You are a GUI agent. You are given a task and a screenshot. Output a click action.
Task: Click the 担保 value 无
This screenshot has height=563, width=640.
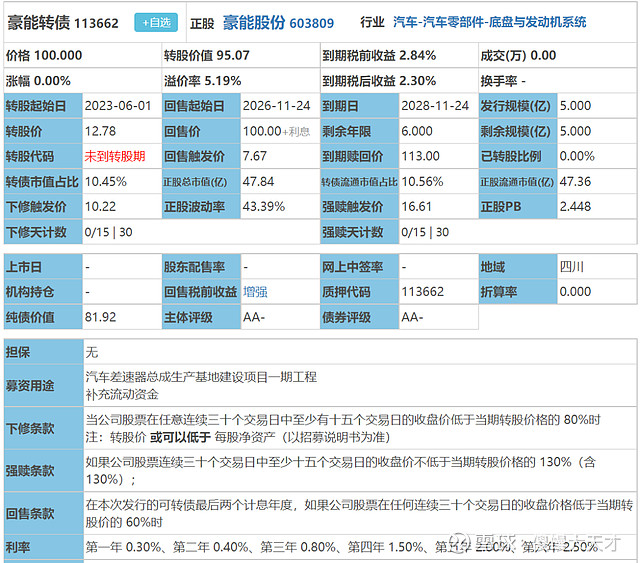[92, 352]
